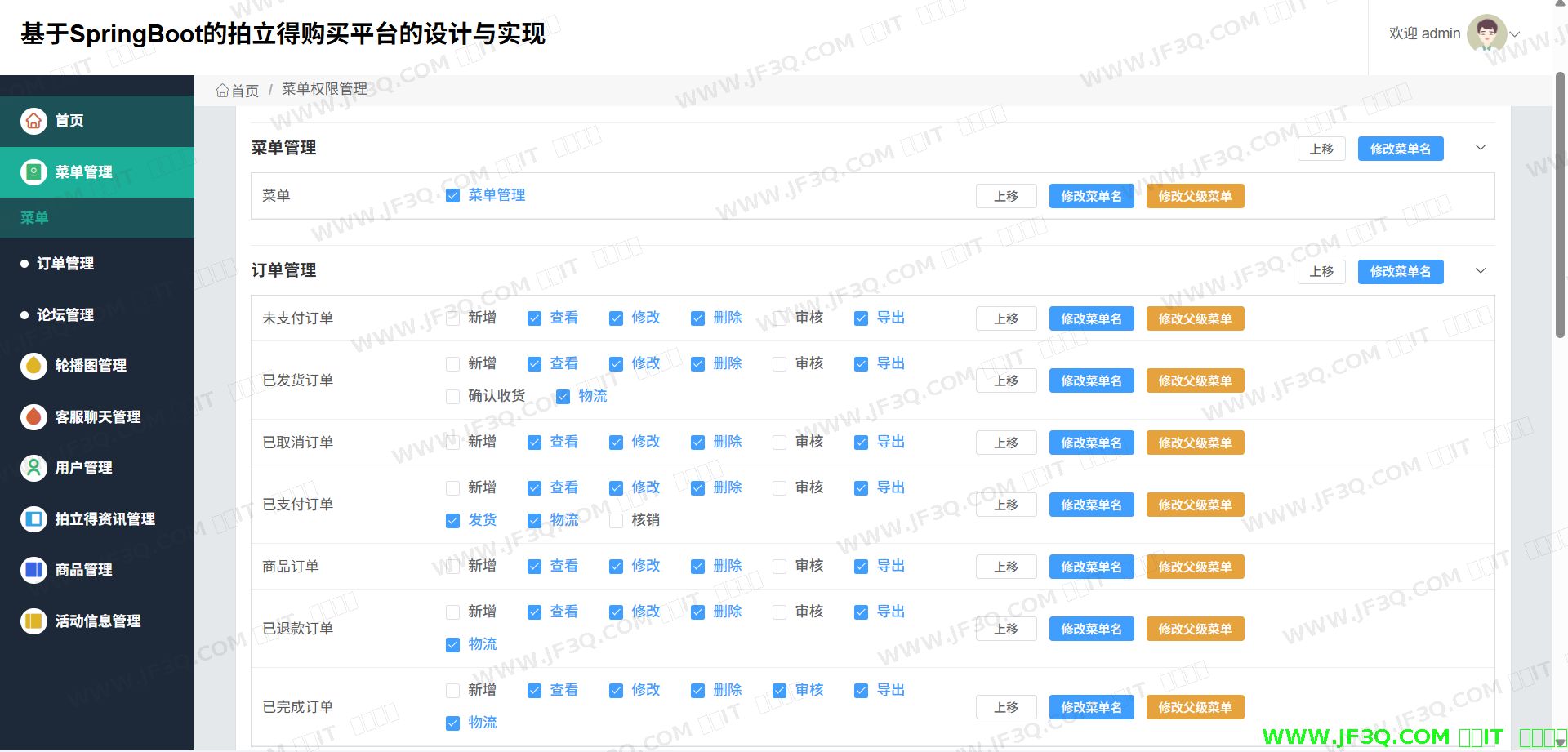Click 上移 for 已取消订单 row
The height and width of the screenshot is (752, 1568).
coord(1006,443)
